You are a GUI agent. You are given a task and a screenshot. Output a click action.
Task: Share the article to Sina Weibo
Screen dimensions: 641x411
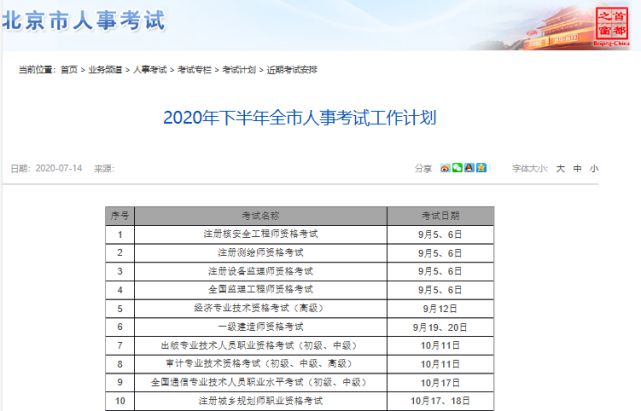pyautogui.click(x=445, y=168)
